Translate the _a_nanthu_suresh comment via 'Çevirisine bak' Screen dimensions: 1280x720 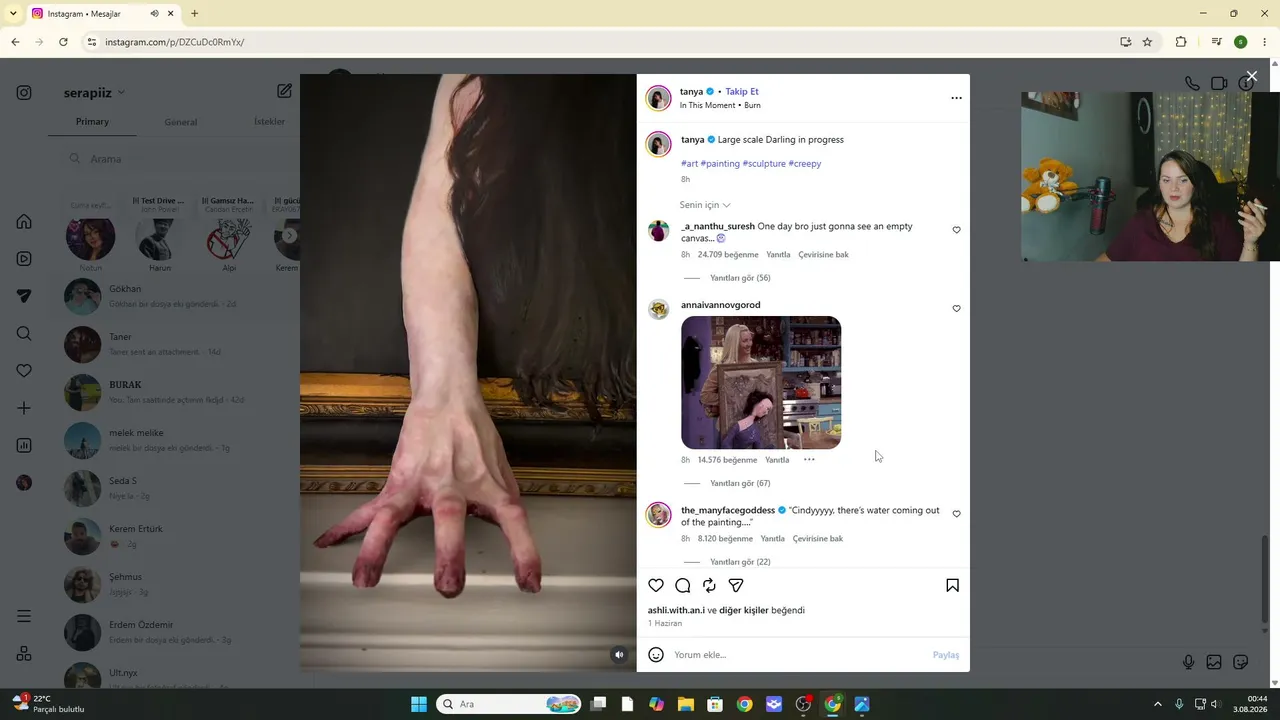tap(823, 255)
